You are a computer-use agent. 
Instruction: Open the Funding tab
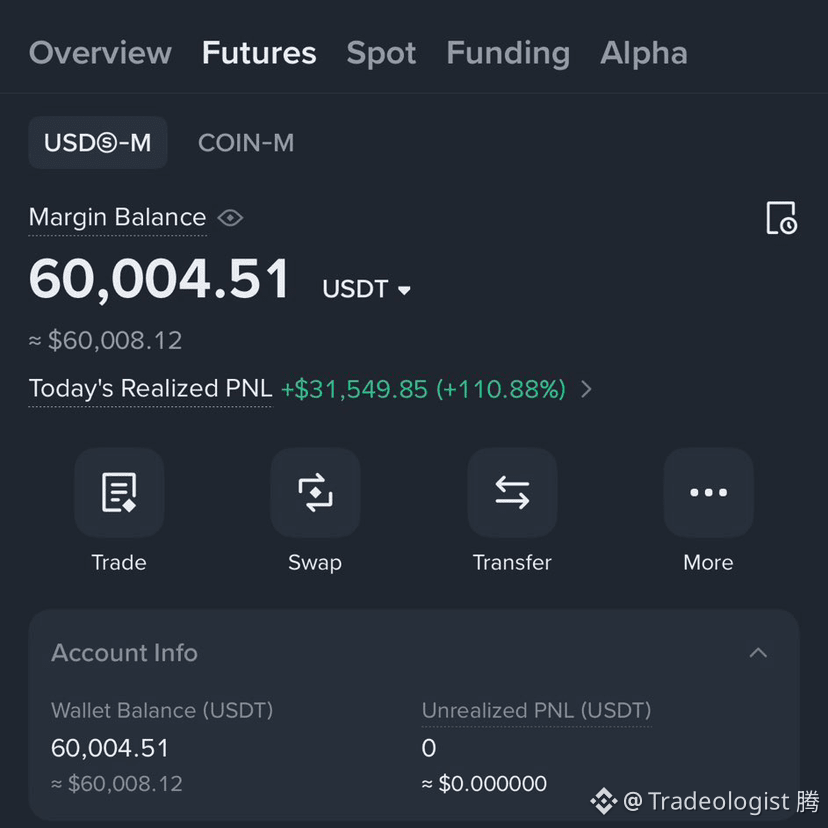[508, 53]
